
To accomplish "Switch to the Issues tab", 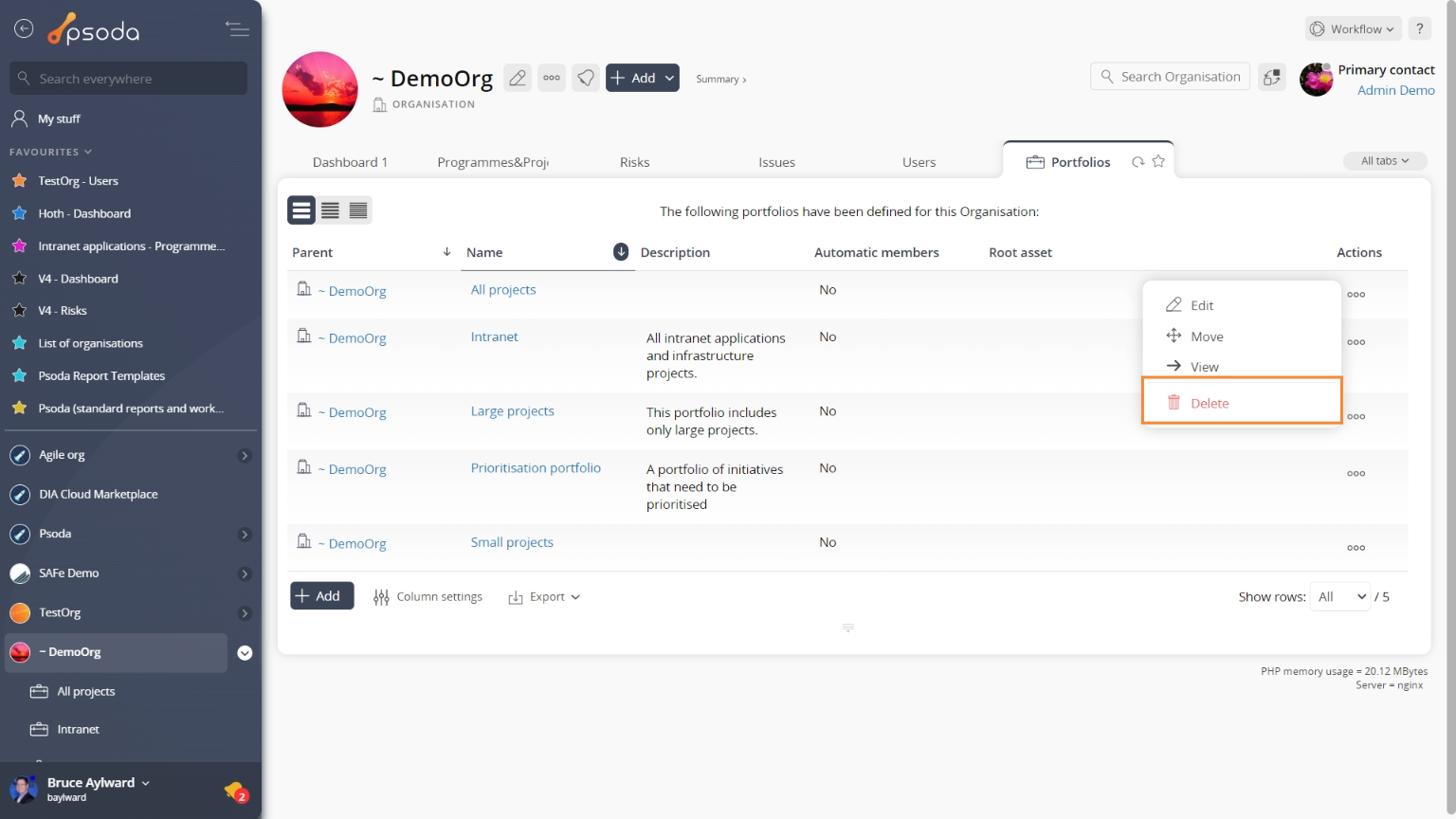I will tap(776, 162).
